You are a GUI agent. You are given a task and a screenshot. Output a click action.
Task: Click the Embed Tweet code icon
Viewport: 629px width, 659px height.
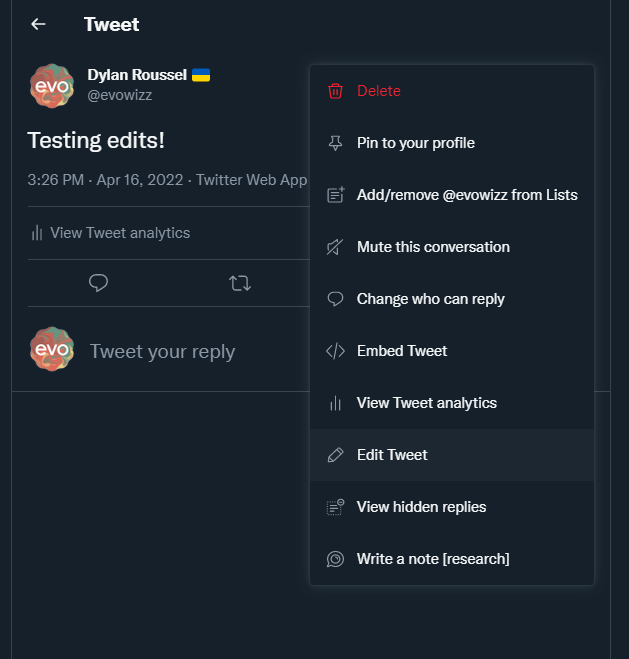click(x=336, y=351)
